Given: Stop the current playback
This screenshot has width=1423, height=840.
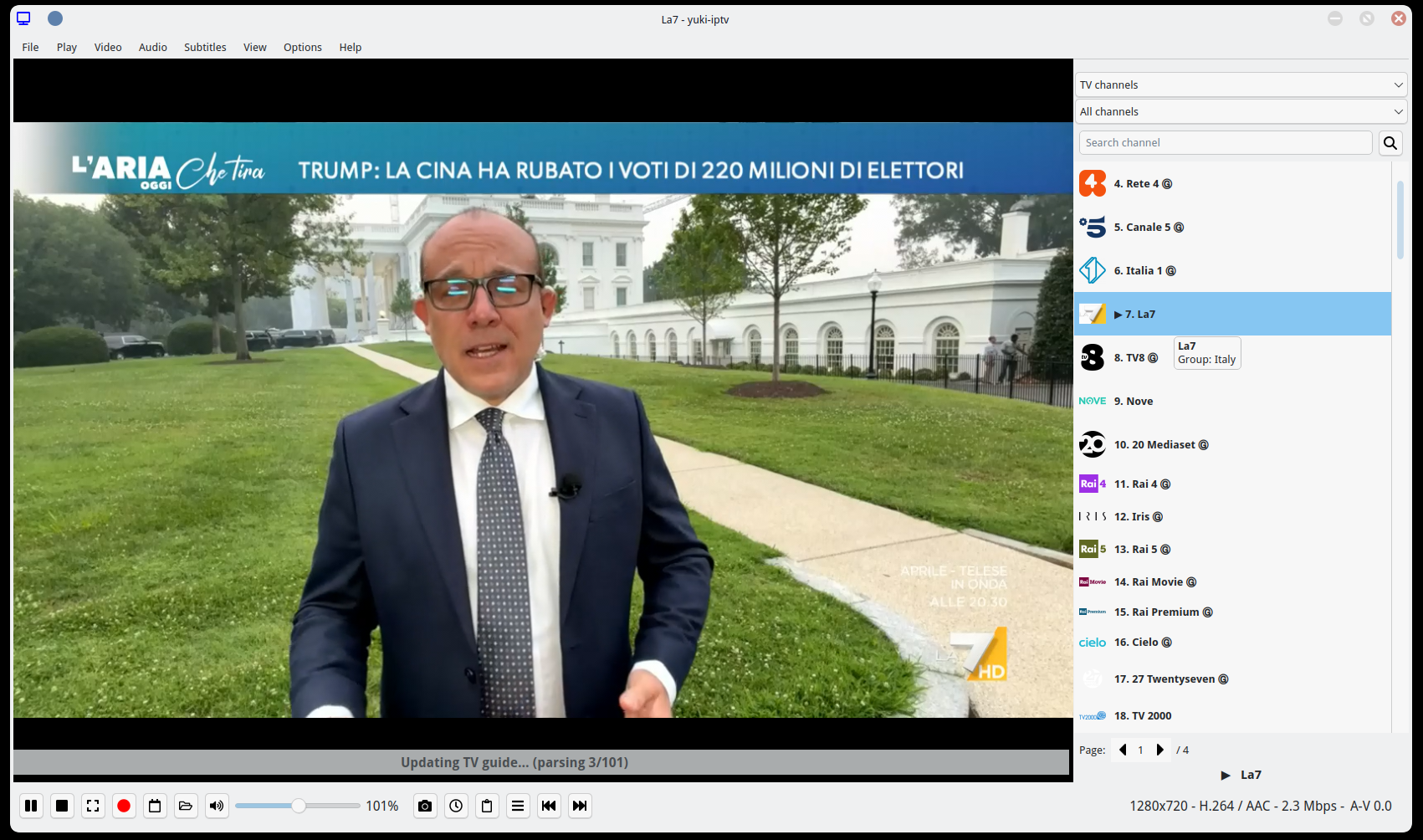Looking at the screenshot, I should [x=62, y=806].
